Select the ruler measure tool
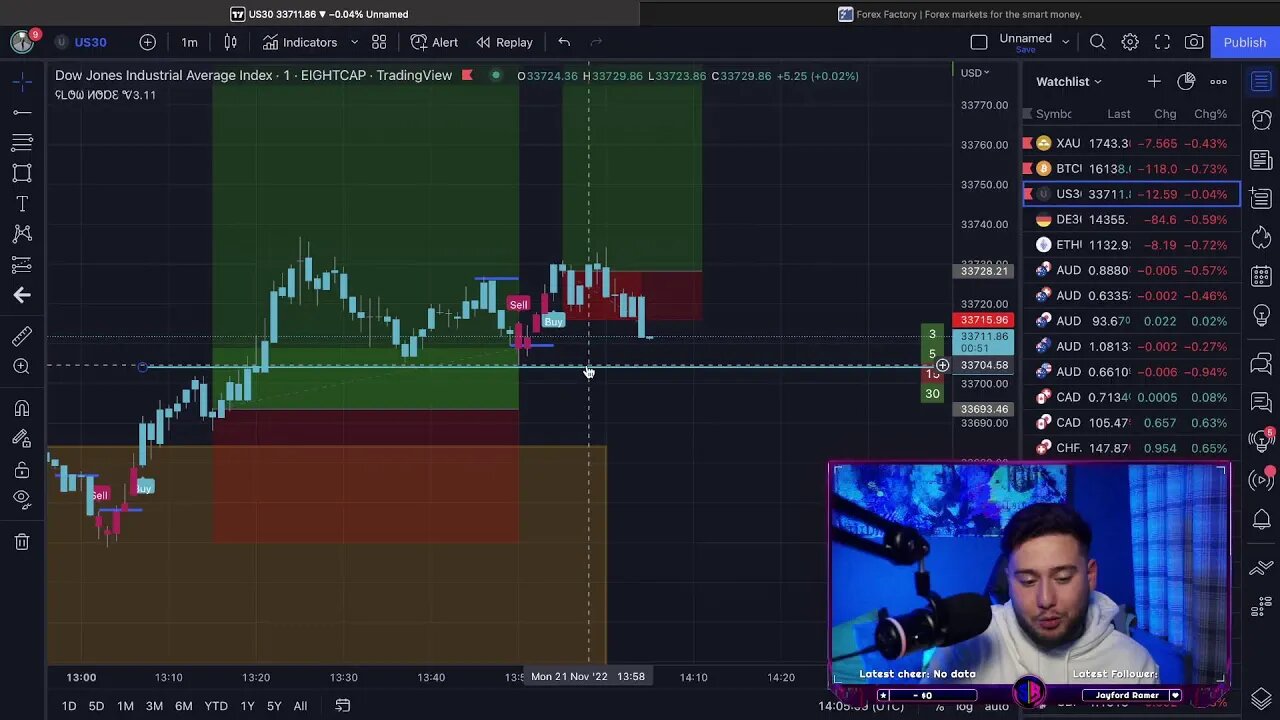Viewport: 1280px width, 720px height. click(x=22, y=336)
